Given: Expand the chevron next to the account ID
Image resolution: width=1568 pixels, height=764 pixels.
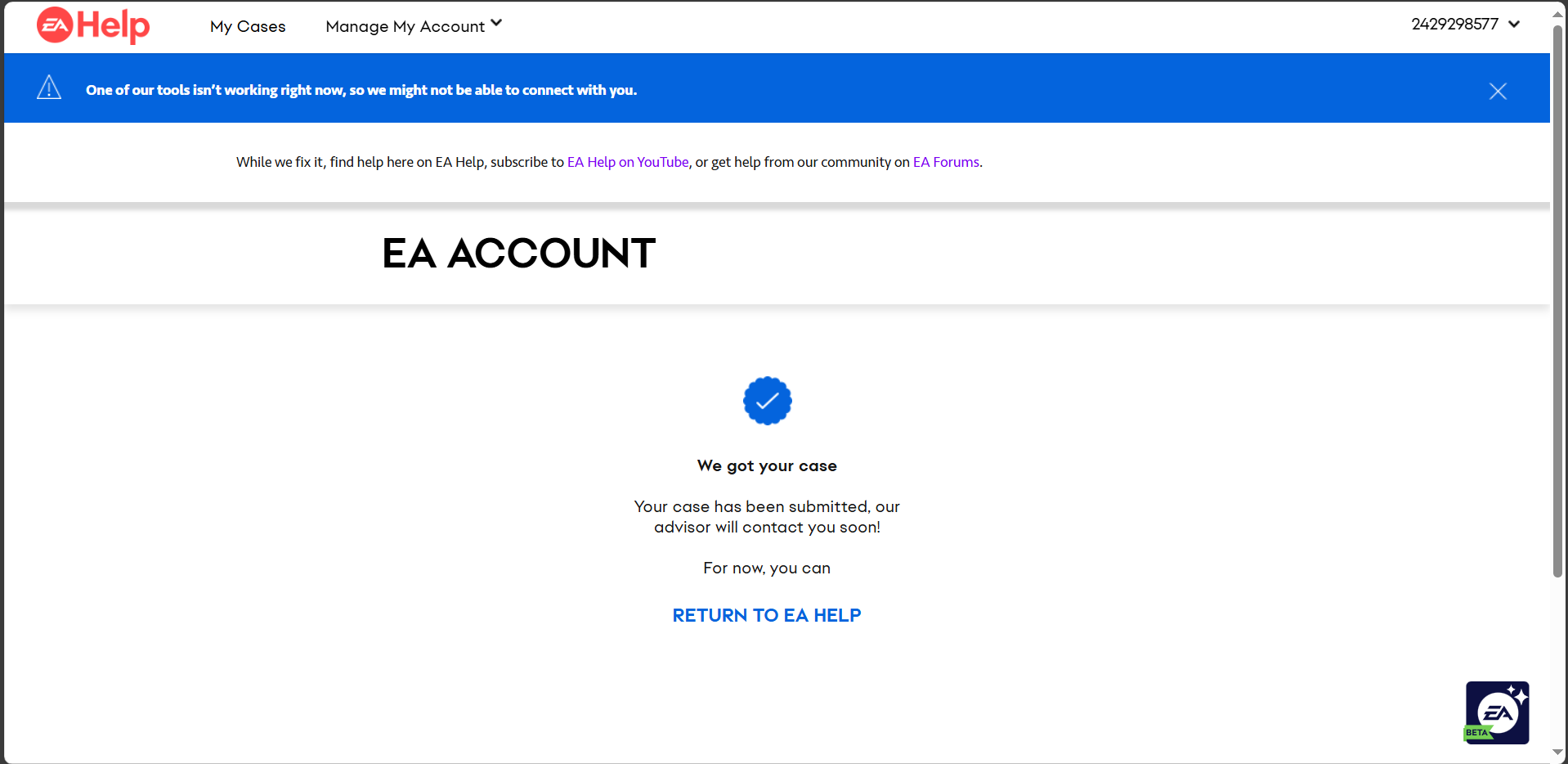Looking at the screenshot, I should click(x=1514, y=25).
